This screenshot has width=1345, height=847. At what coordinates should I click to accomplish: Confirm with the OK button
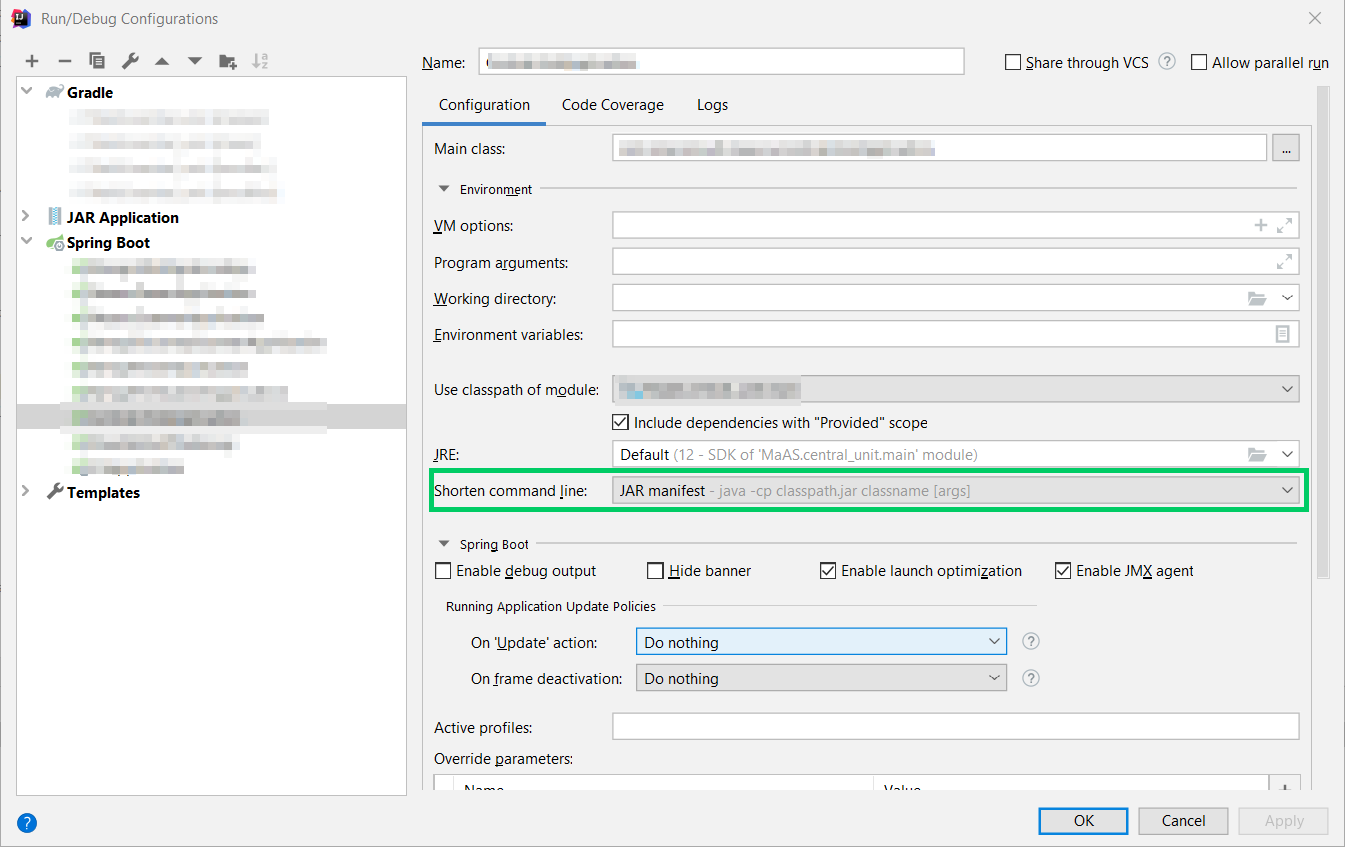pyautogui.click(x=1083, y=820)
